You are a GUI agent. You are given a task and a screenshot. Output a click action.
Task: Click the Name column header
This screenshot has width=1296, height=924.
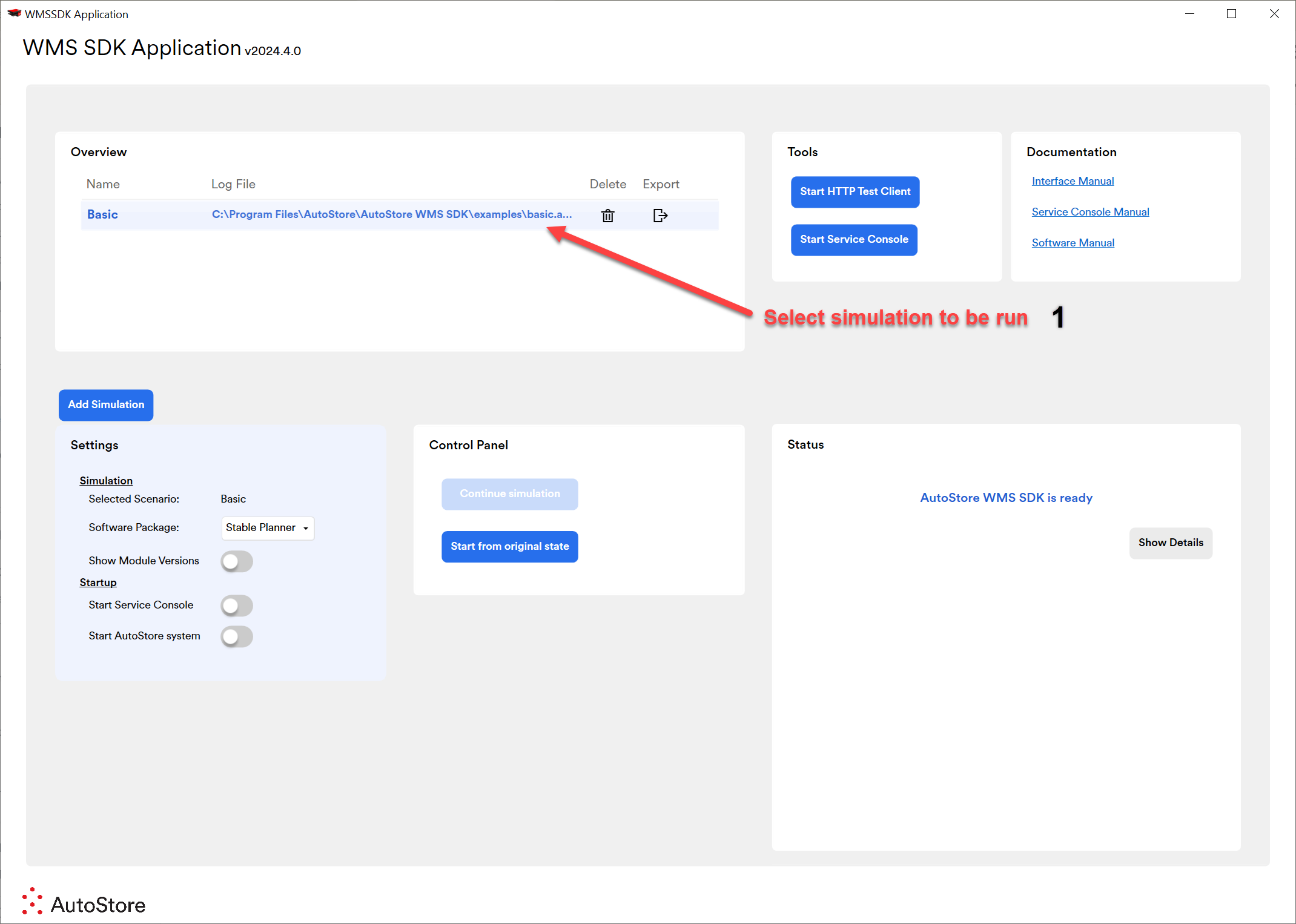(x=103, y=184)
